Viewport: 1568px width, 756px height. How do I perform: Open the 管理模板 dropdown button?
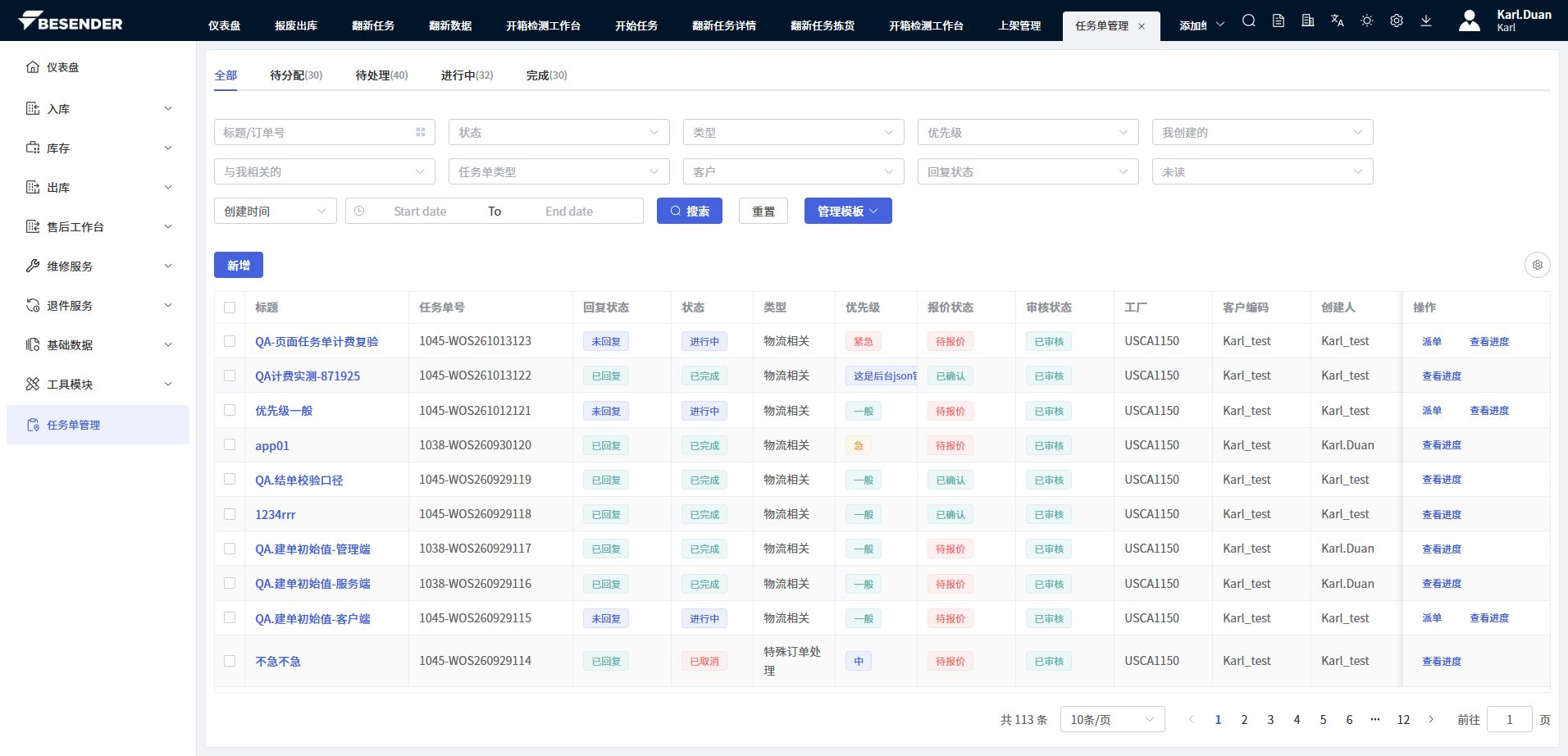coord(848,211)
